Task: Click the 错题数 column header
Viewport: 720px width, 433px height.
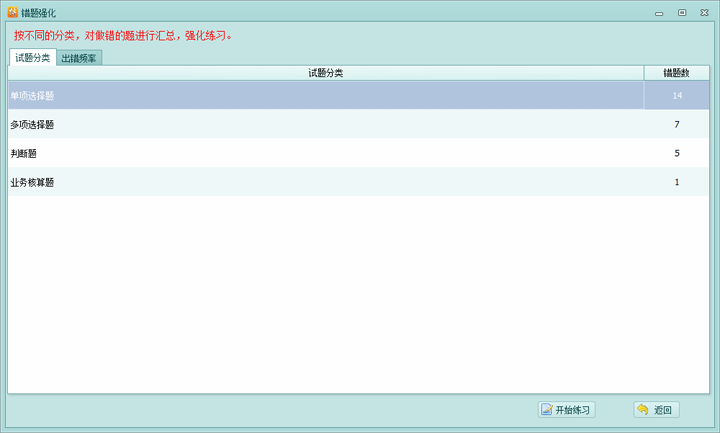Action: (676, 73)
